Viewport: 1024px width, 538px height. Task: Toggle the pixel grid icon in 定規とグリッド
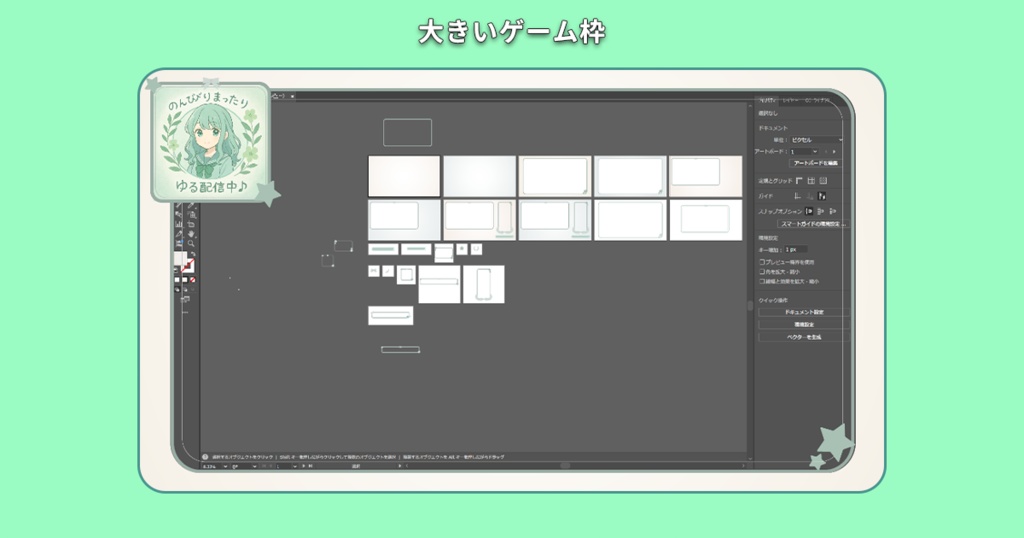click(x=823, y=181)
